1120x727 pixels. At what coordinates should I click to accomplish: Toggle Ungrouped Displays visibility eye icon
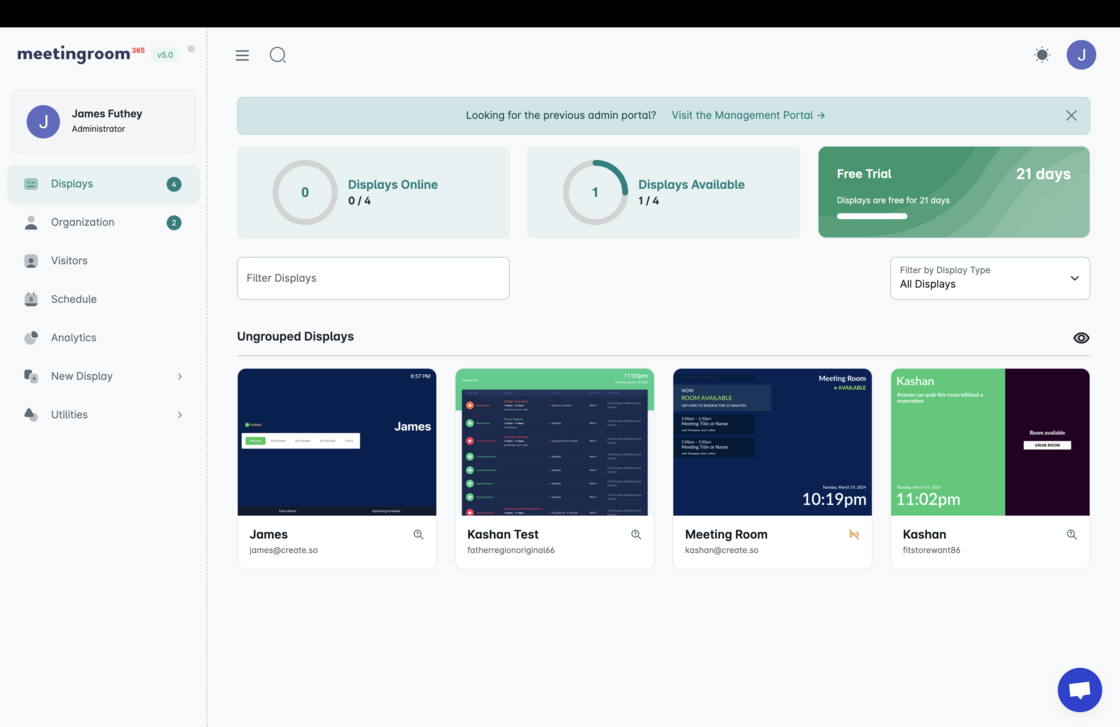click(1081, 338)
